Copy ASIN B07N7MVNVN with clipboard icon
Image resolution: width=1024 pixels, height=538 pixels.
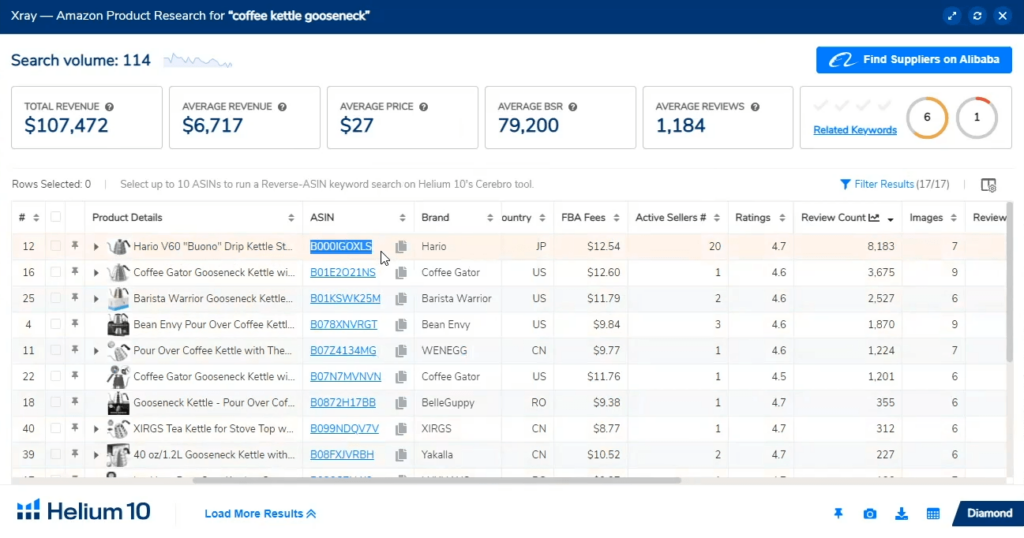(401, 377)
